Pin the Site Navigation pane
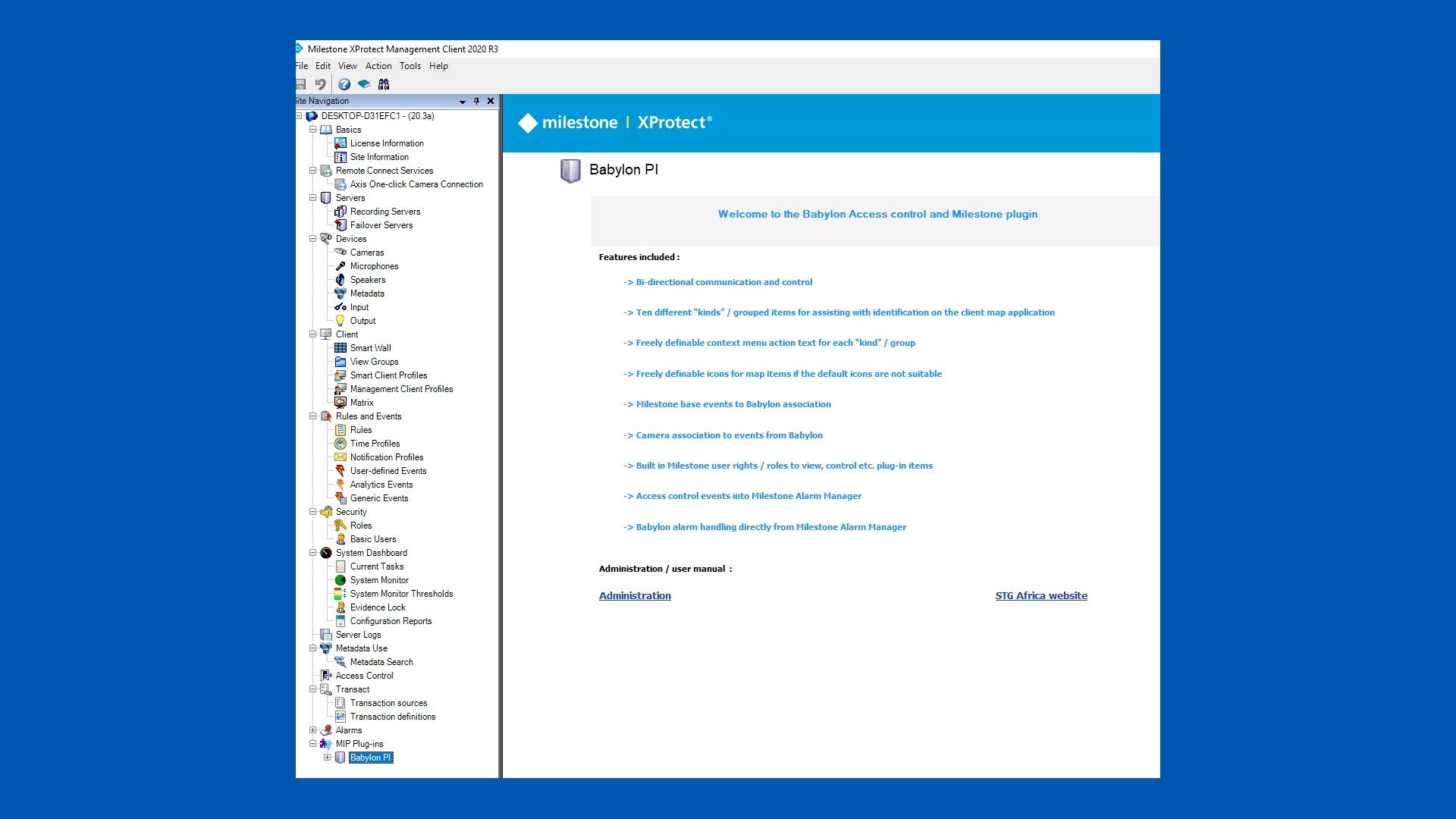 [x=476, y=101]
